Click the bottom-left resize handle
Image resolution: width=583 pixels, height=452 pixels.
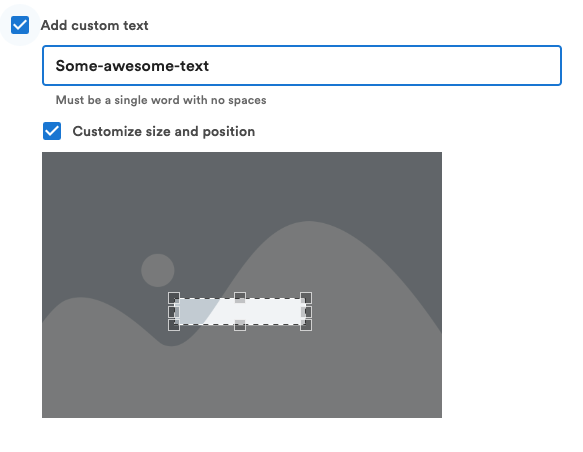point(174,325)
